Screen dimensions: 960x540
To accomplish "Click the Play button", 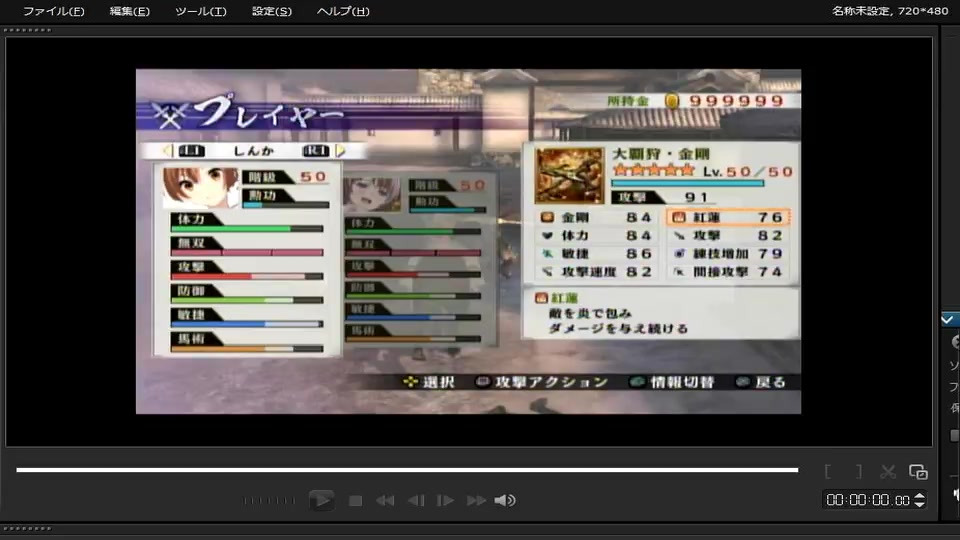I will pos(321,500).
